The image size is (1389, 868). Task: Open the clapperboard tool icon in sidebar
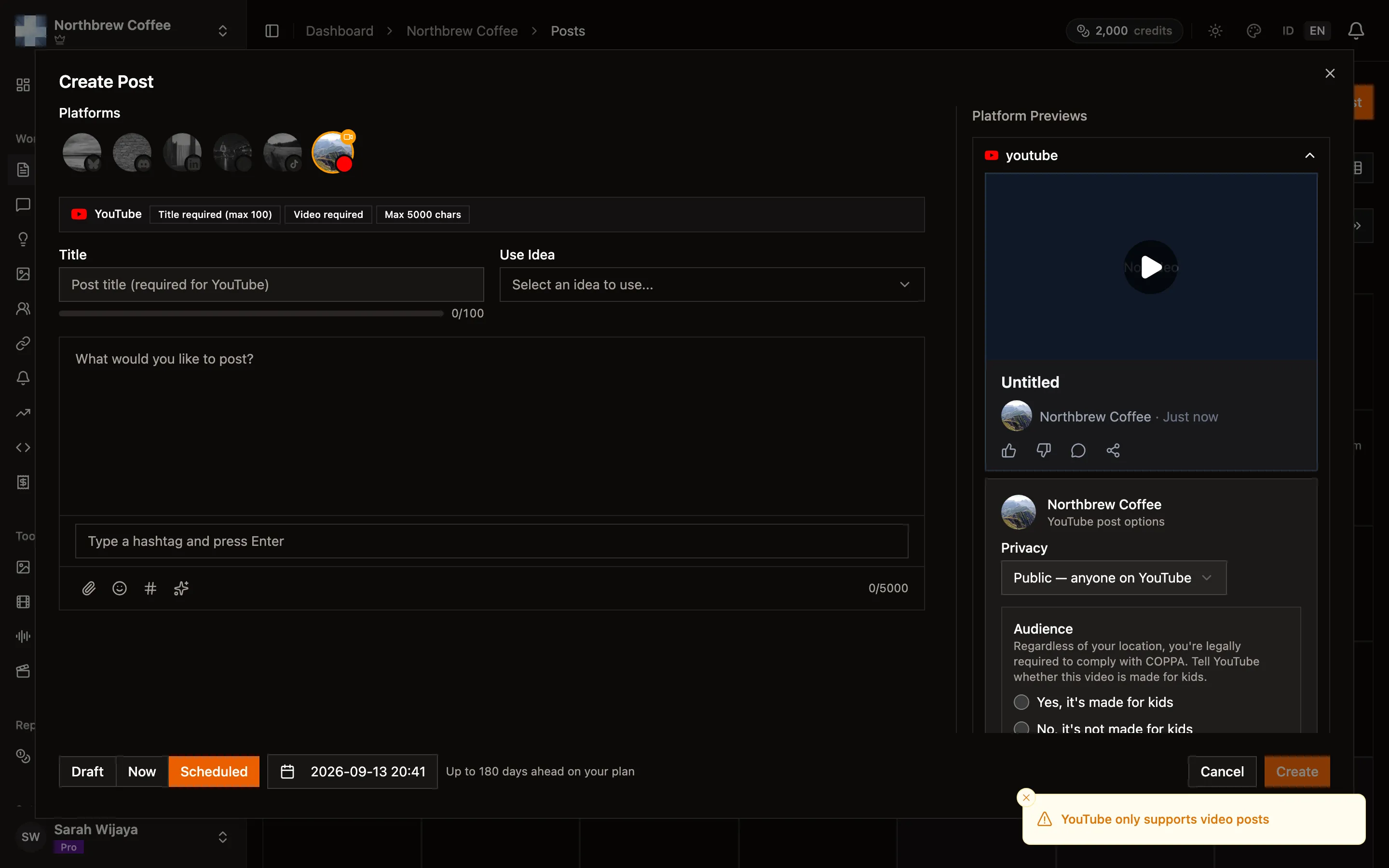(x=23, y=671)
